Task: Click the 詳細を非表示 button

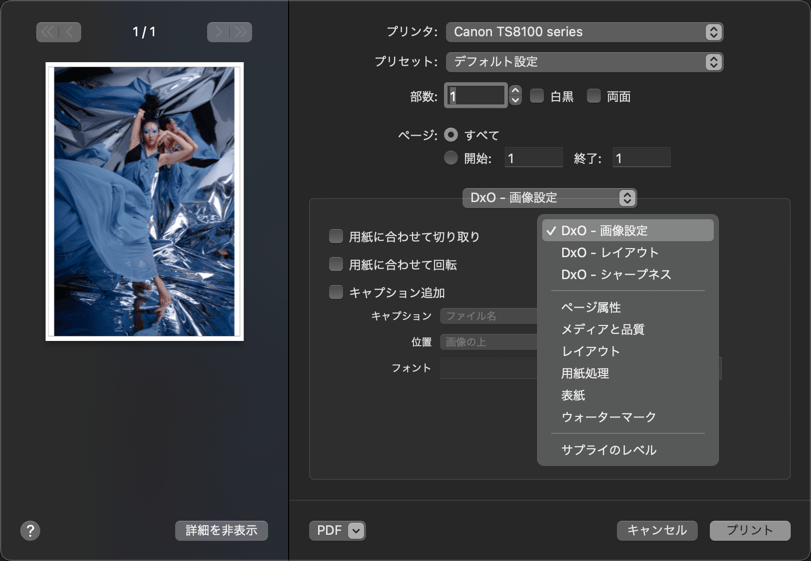Action: 221,530
